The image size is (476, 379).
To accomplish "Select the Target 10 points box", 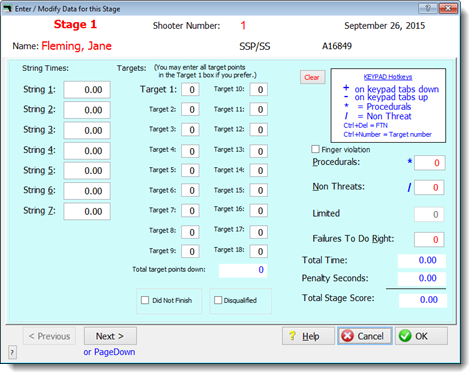I will coord(259,89).
